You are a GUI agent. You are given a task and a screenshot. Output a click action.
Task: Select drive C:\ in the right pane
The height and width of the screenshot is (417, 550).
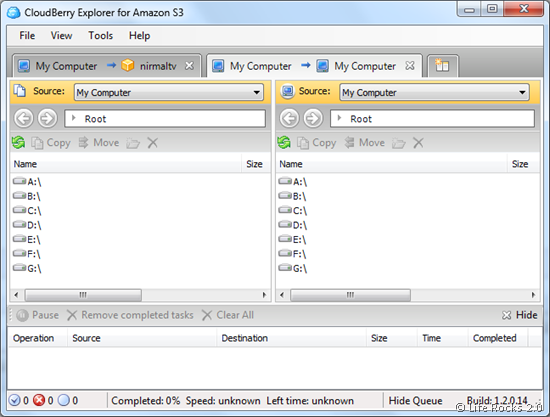coord(293,210)
